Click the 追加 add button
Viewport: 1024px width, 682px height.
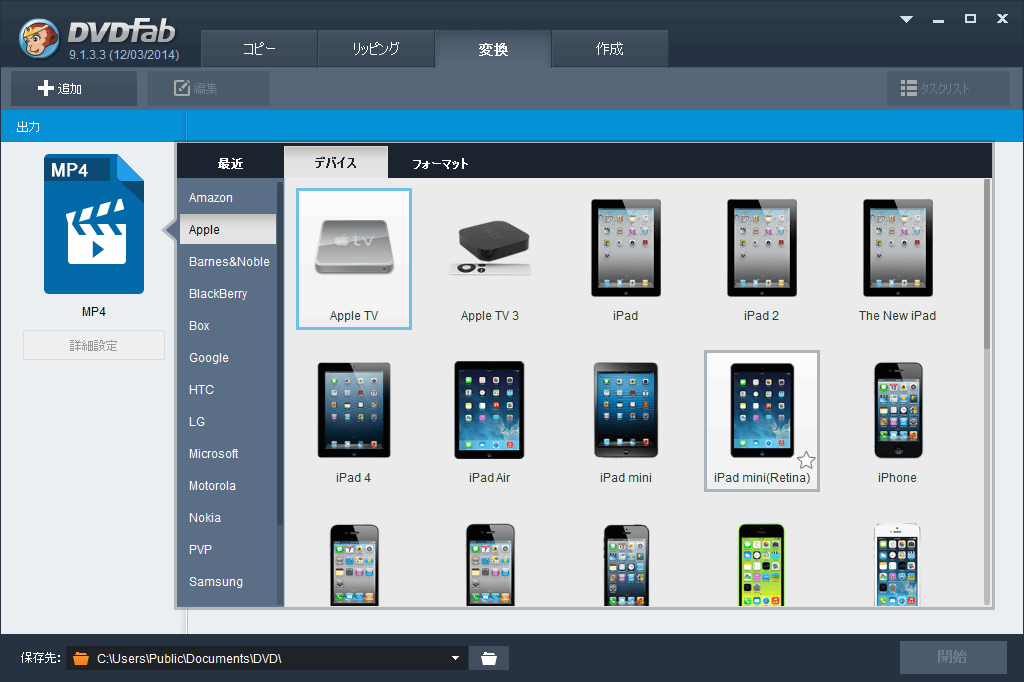tap(74, 88)
